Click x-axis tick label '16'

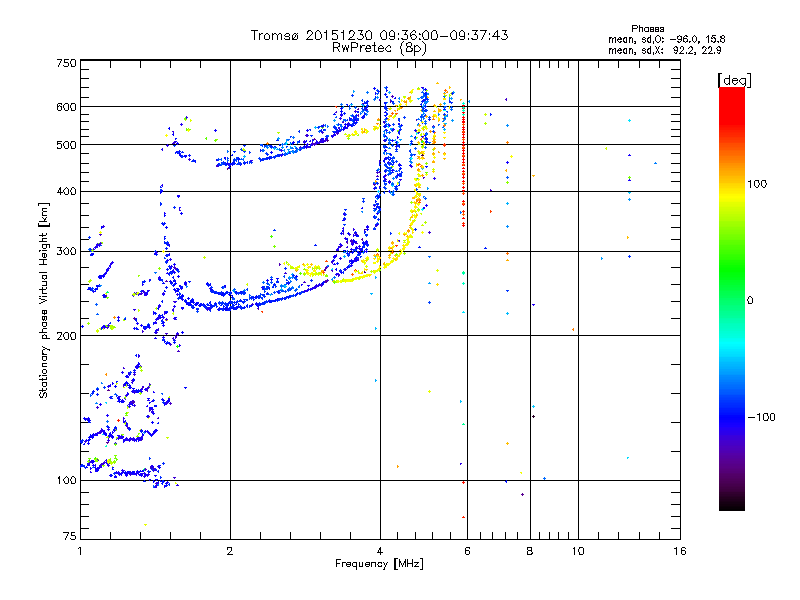click(x=680, y=551)
